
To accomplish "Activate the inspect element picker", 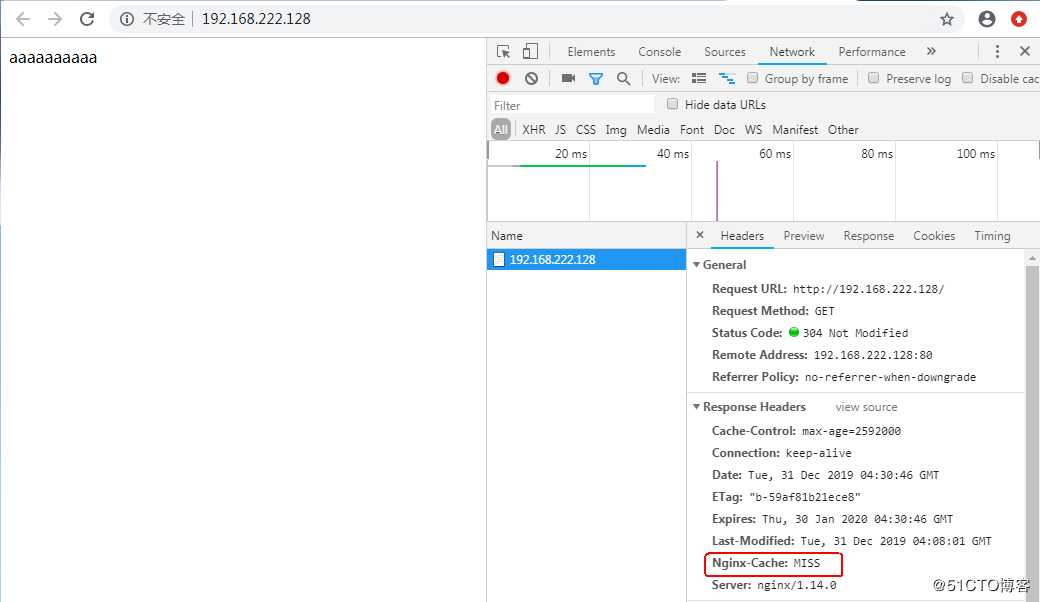I will coord(503,52).
